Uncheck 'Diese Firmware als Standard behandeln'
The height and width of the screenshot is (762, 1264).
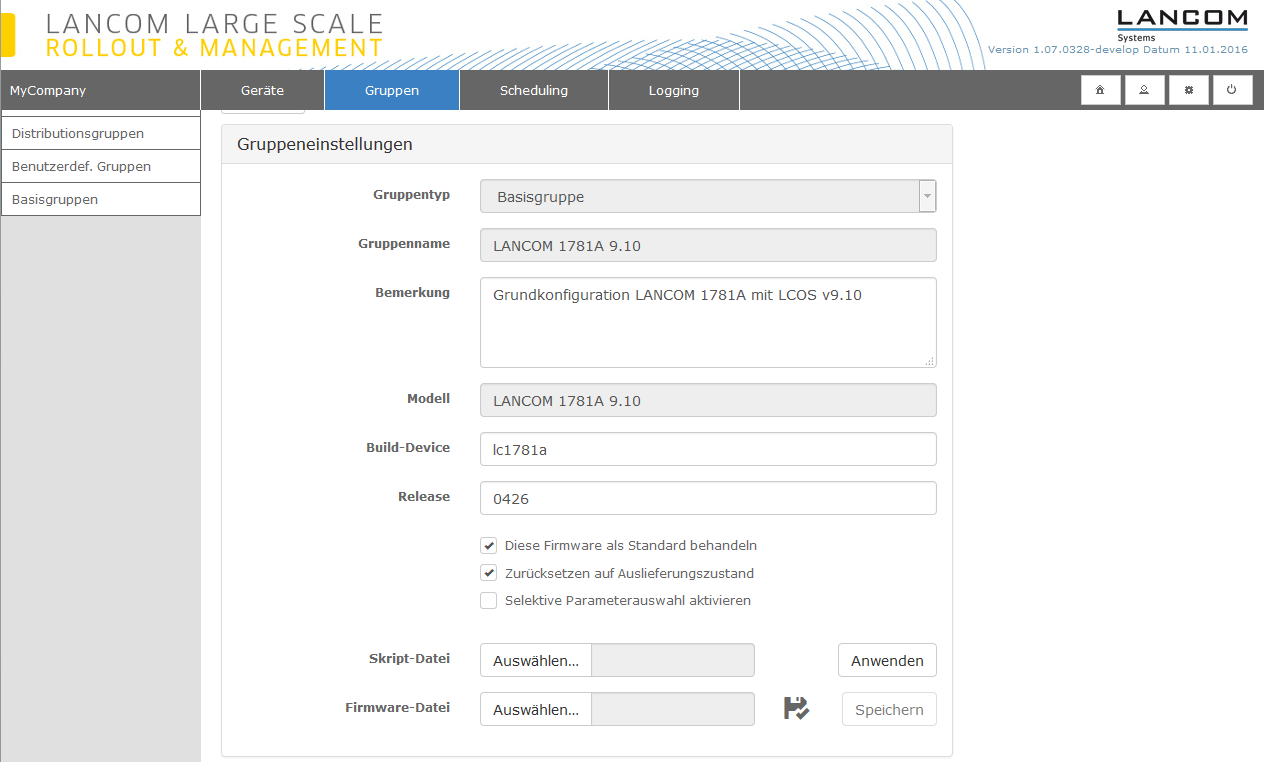pyautogui.click(x=489, y=546)
